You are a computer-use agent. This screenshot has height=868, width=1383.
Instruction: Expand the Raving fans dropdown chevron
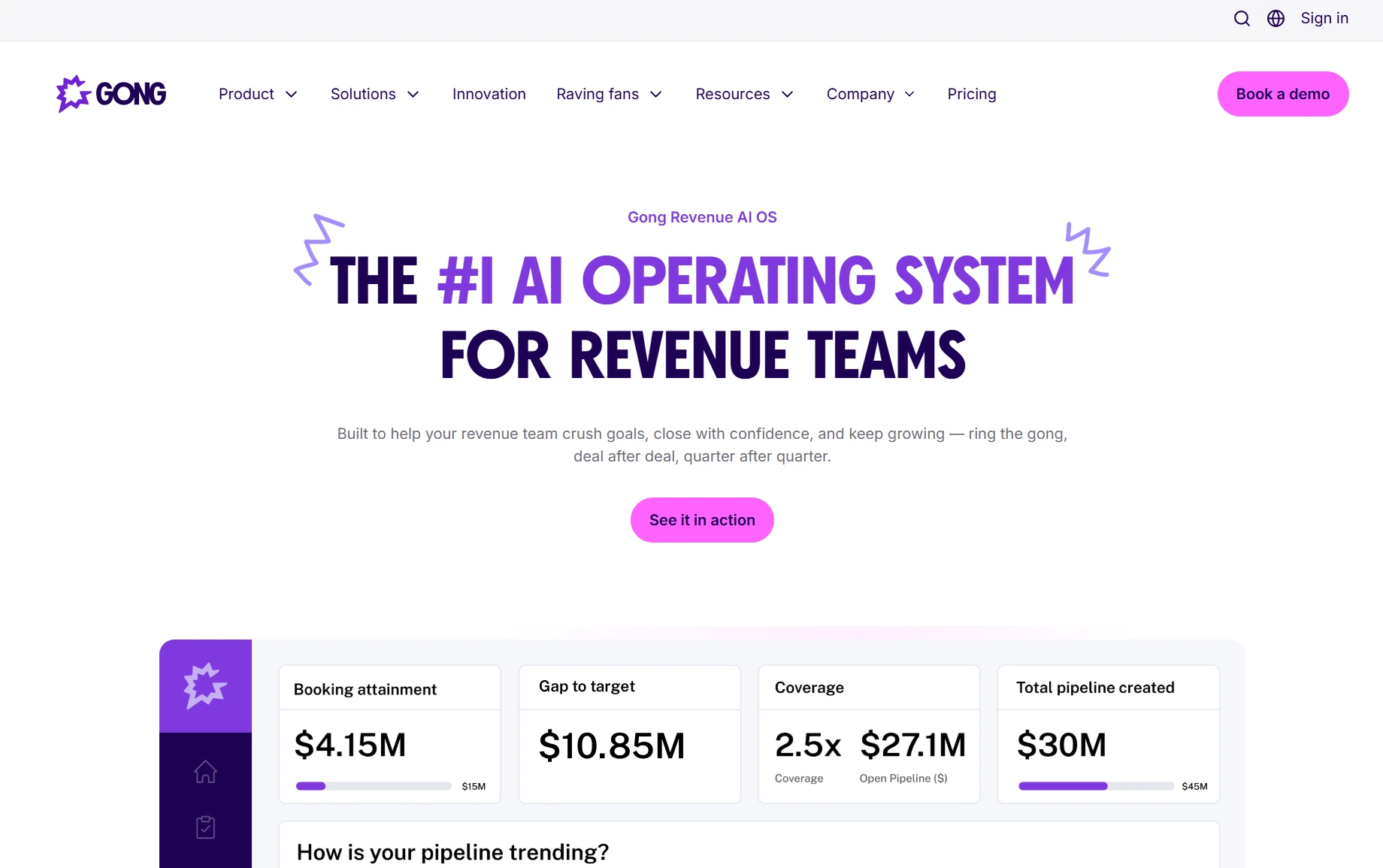coord(655,95)
